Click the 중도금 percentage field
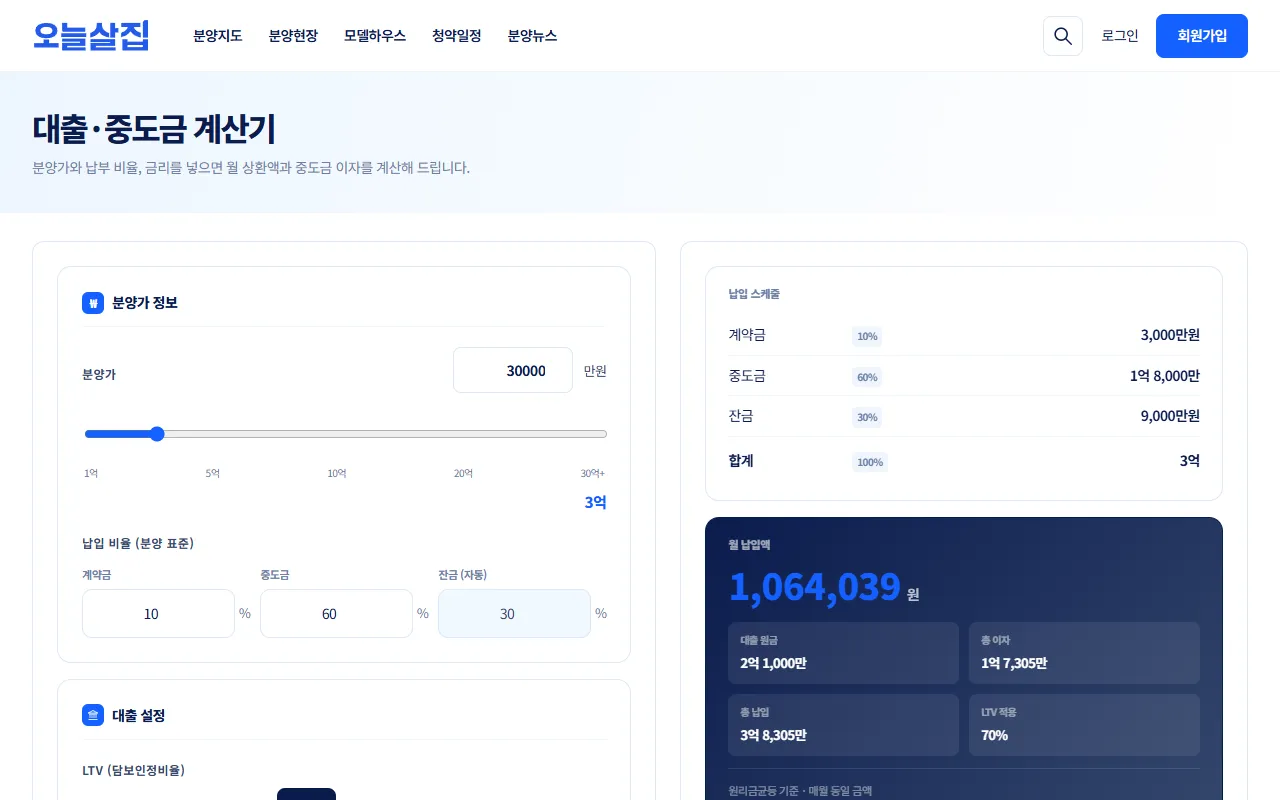Viewport: 1280px width, 800px height. pos(336,614)
